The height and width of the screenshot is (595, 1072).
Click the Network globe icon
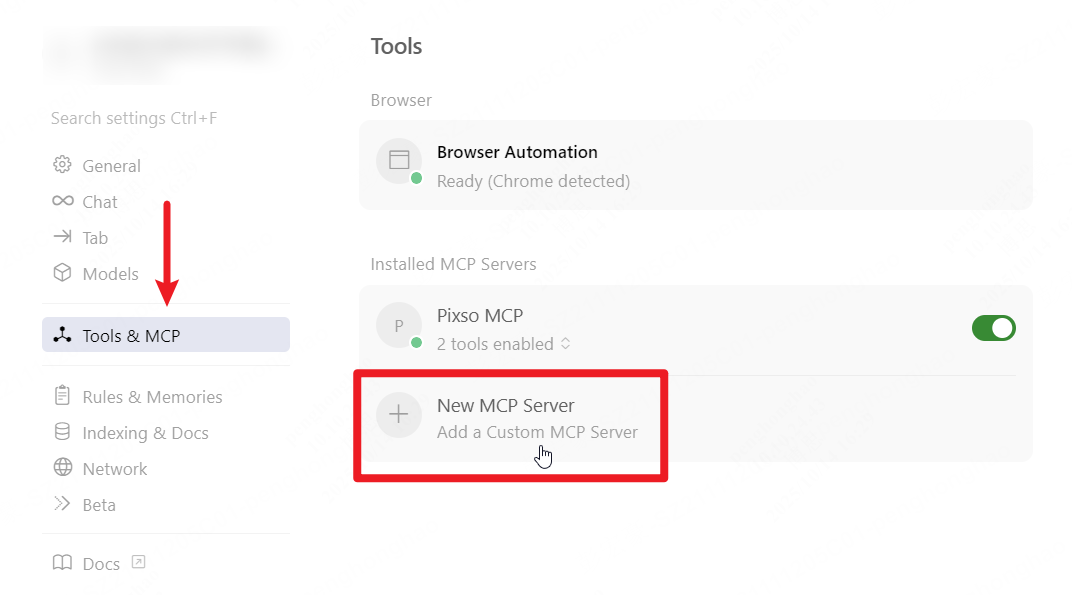61,468
